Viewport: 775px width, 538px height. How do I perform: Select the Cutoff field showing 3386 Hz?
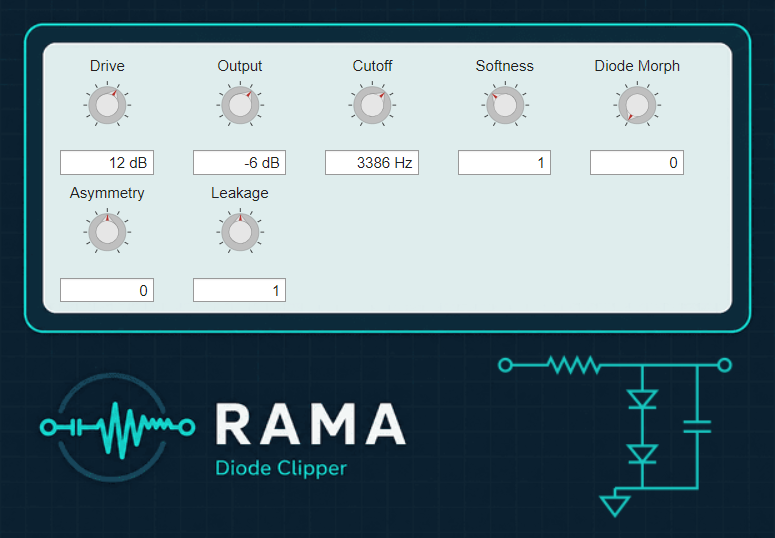[372, 163]
